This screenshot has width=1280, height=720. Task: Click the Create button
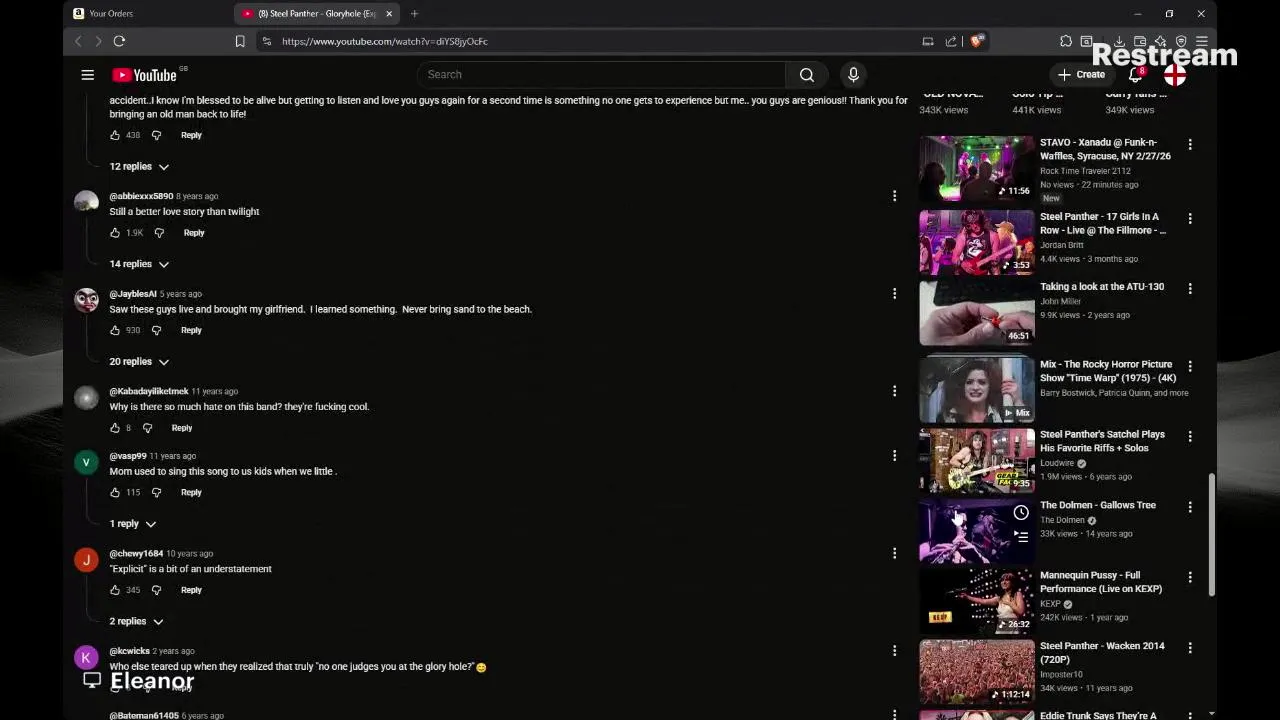(x=1082, y=75)
